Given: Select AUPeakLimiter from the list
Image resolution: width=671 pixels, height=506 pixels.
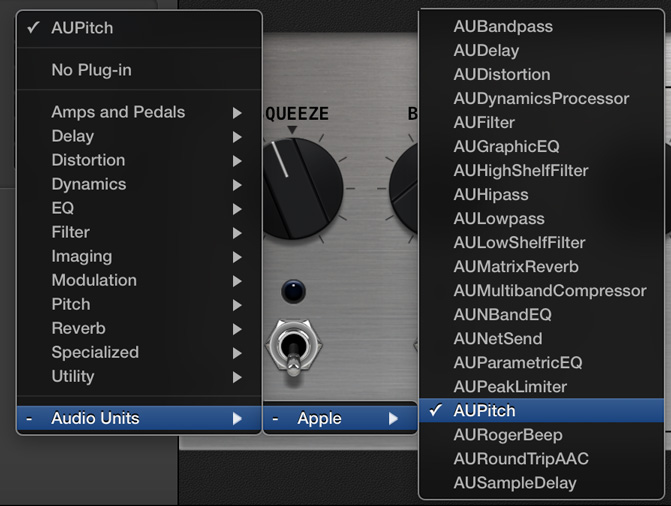Looking at the screenshot, I should [541, 387].
